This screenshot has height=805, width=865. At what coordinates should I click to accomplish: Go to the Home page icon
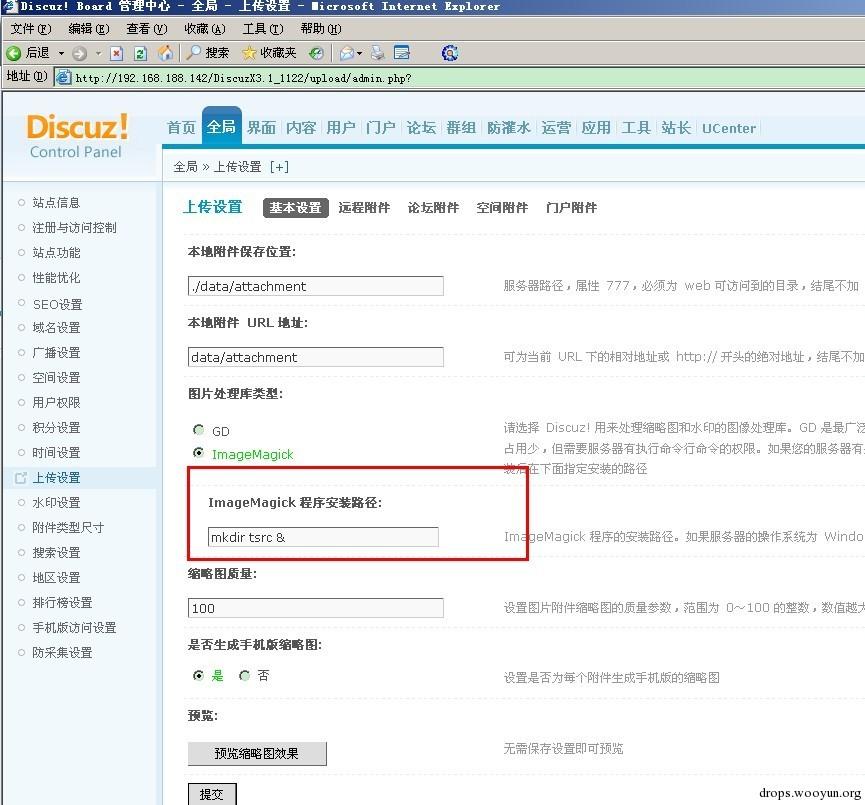165,53
